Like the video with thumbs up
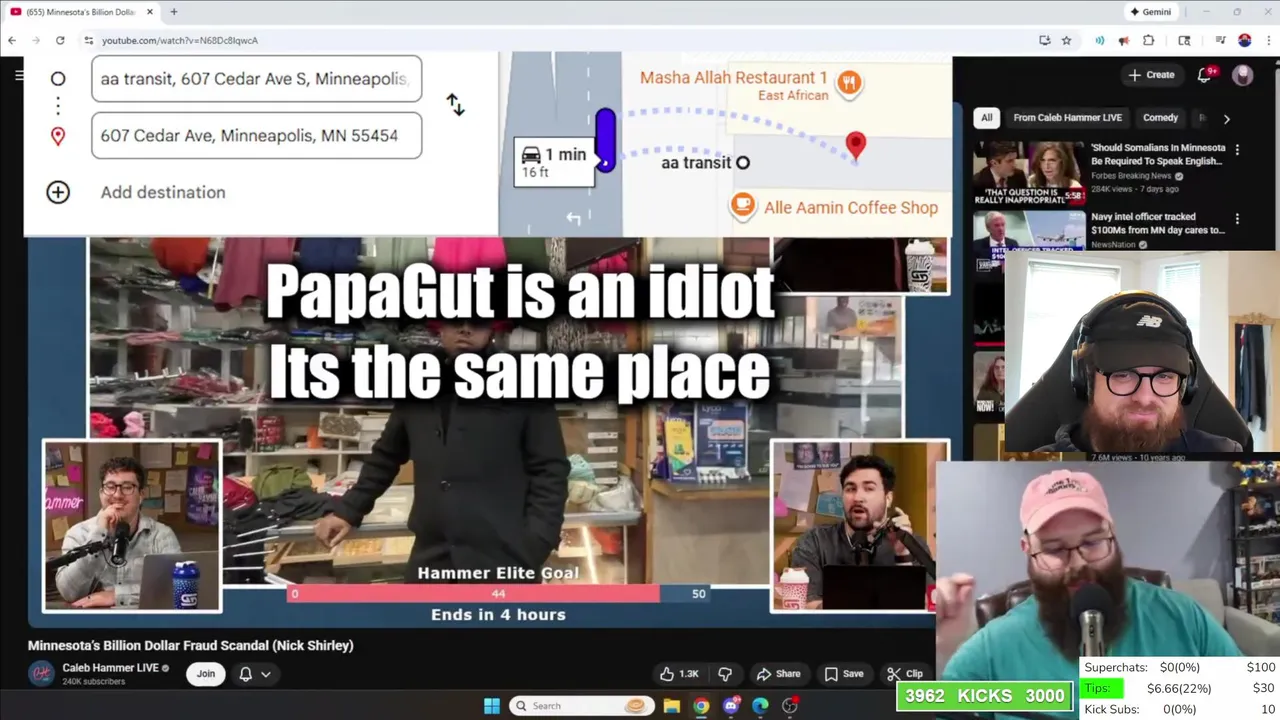The image size is (1280, 720). click(679, 674)
